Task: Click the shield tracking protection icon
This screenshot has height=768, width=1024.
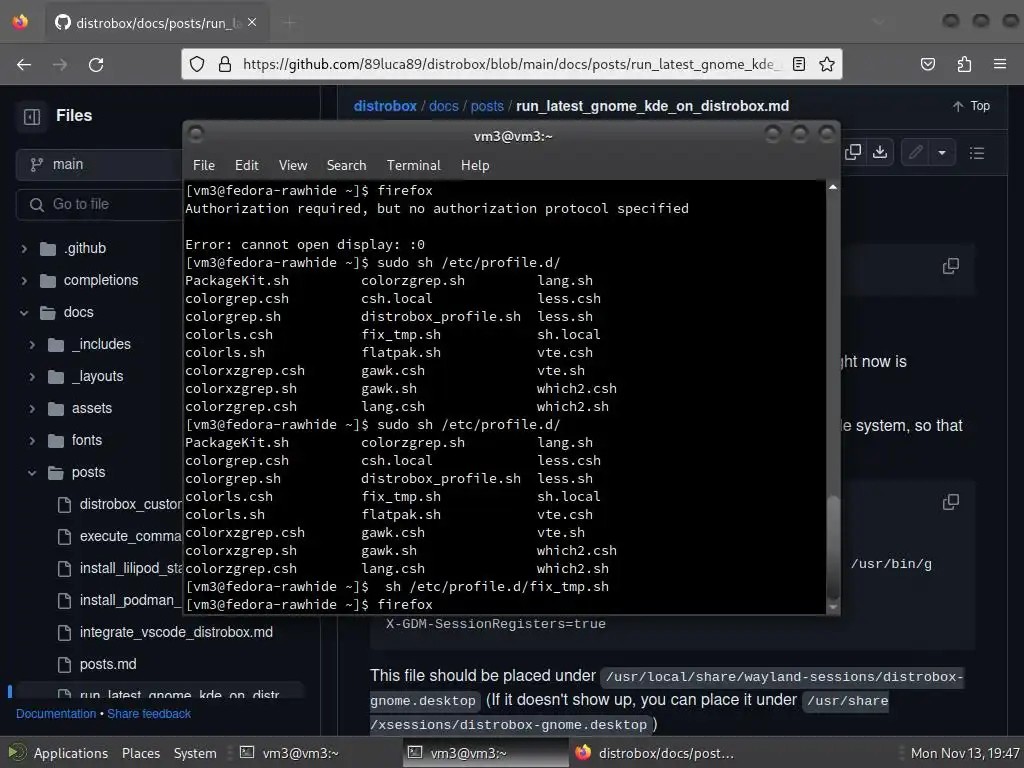Action: coord(197,64)
